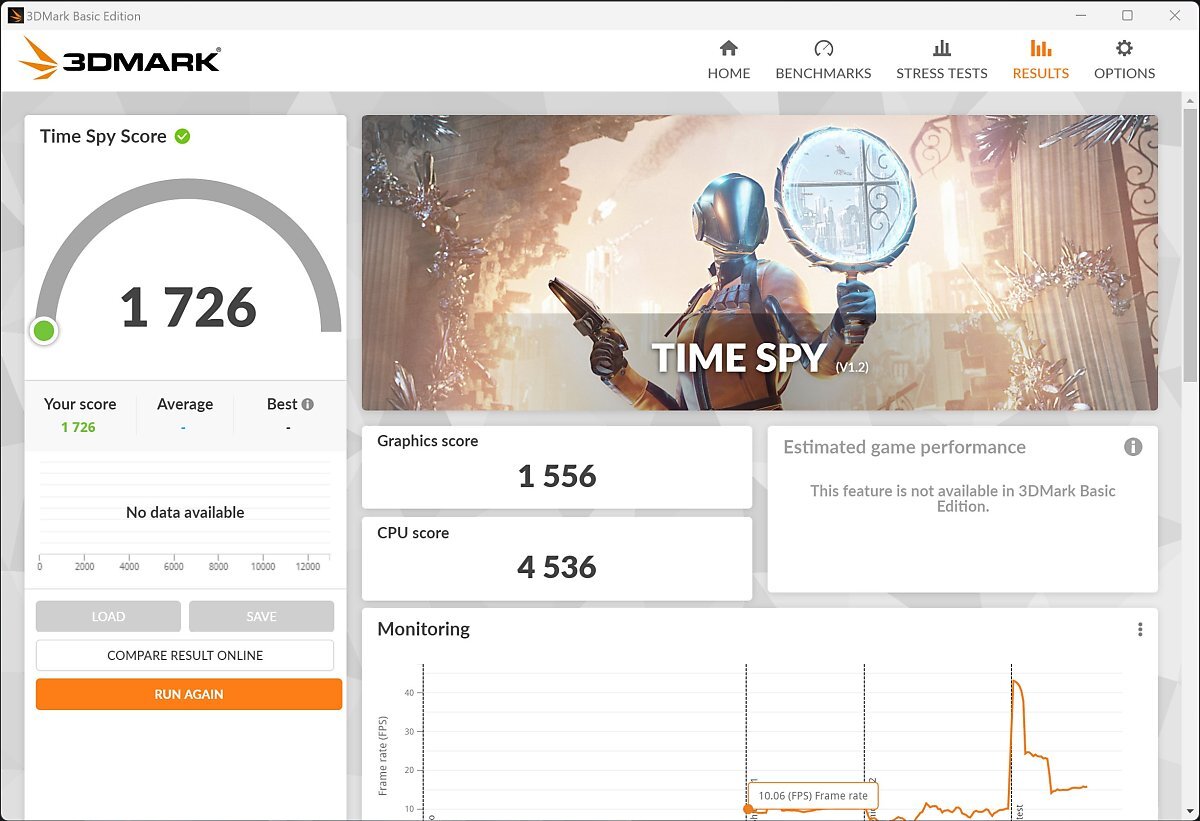Click the Your score value 1 726

(78, 427)
